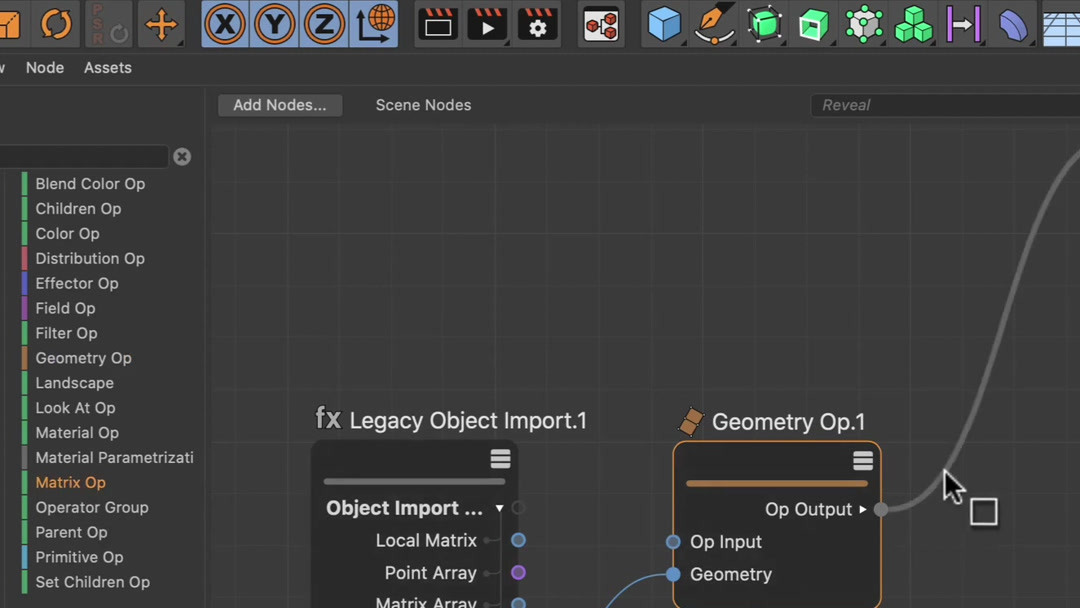The image size is (1080, 608).
Task: Click the purple Point Array port
Action: tap(518, 573)
